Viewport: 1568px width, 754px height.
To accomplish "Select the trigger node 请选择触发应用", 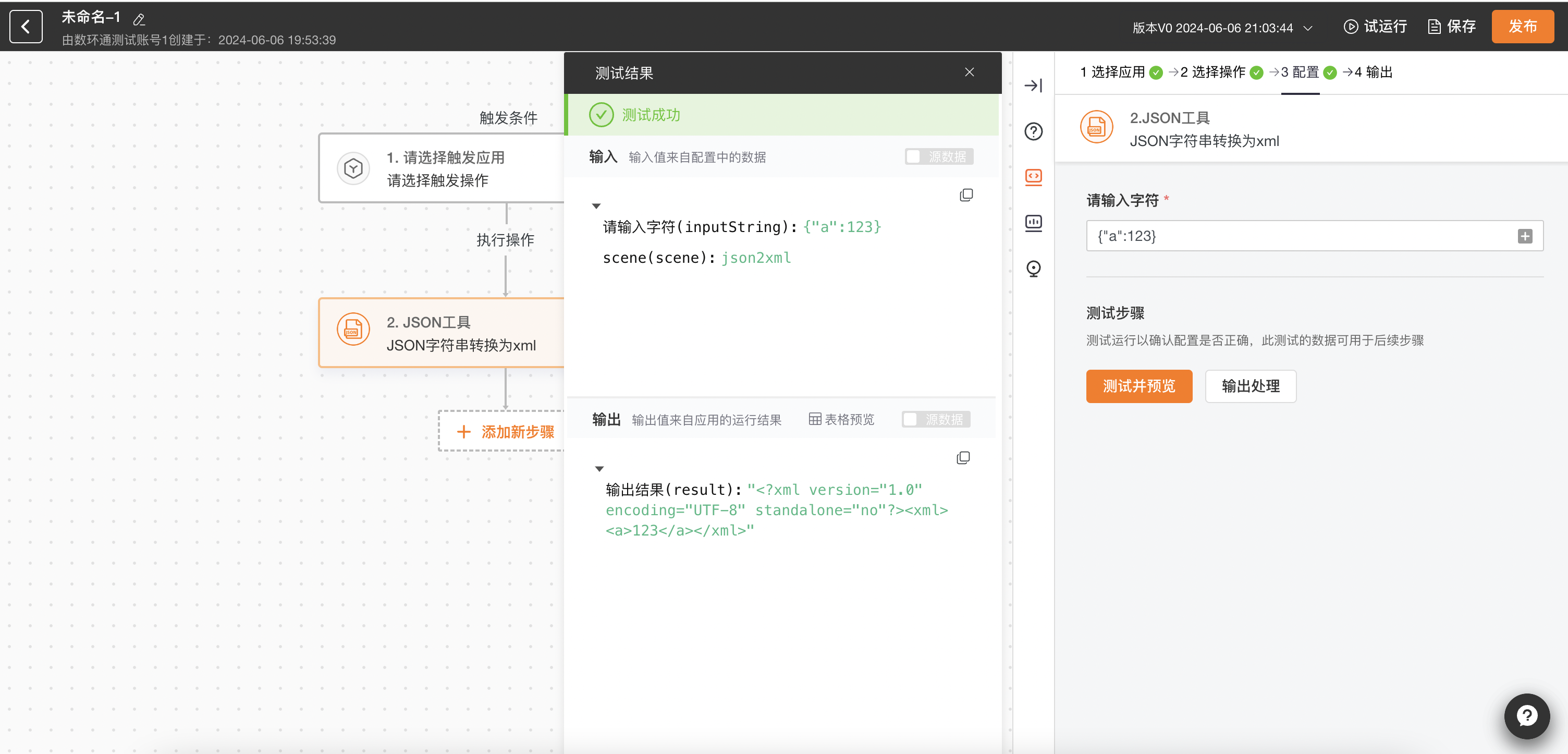I will tap(442, 168).
